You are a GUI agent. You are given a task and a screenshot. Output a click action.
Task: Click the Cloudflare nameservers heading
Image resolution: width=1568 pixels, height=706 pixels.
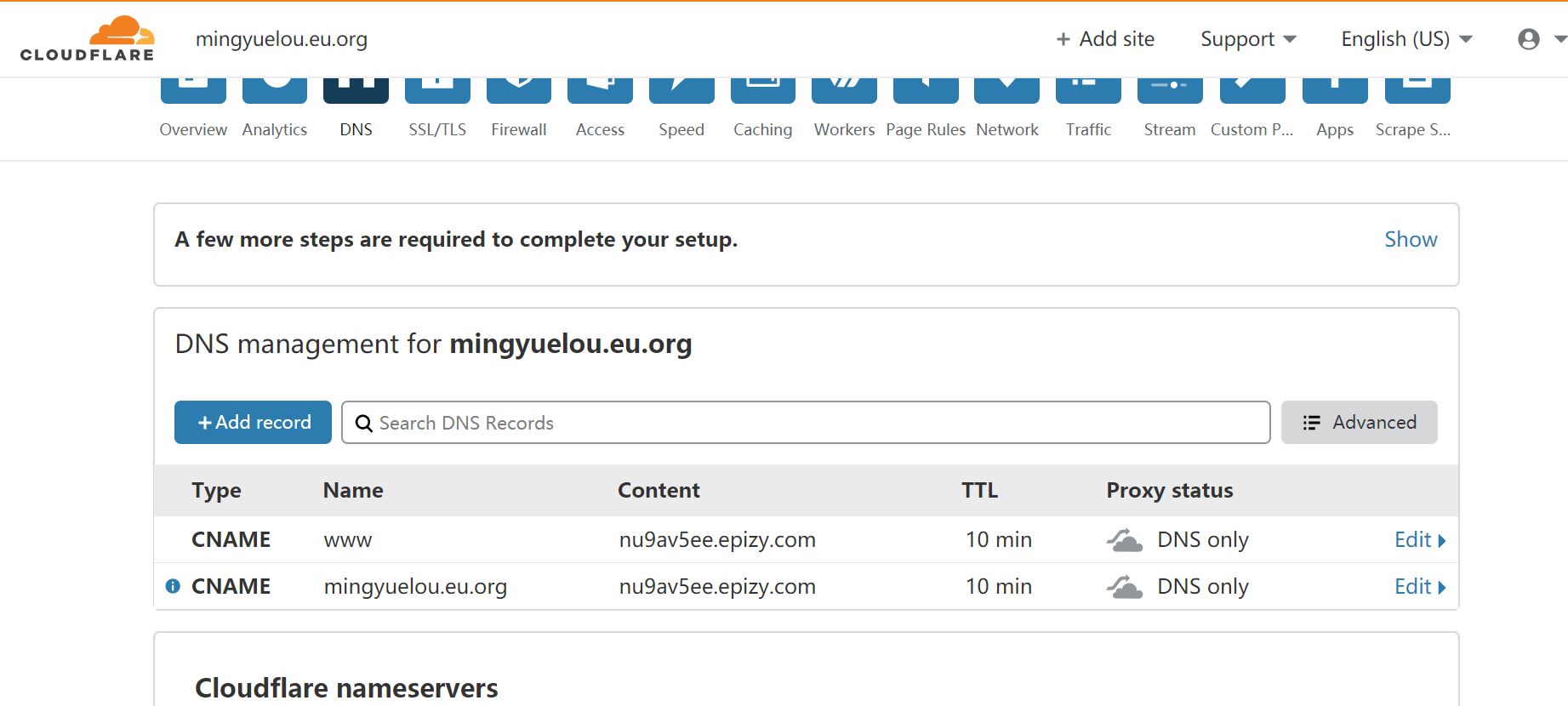click(346, 687)
